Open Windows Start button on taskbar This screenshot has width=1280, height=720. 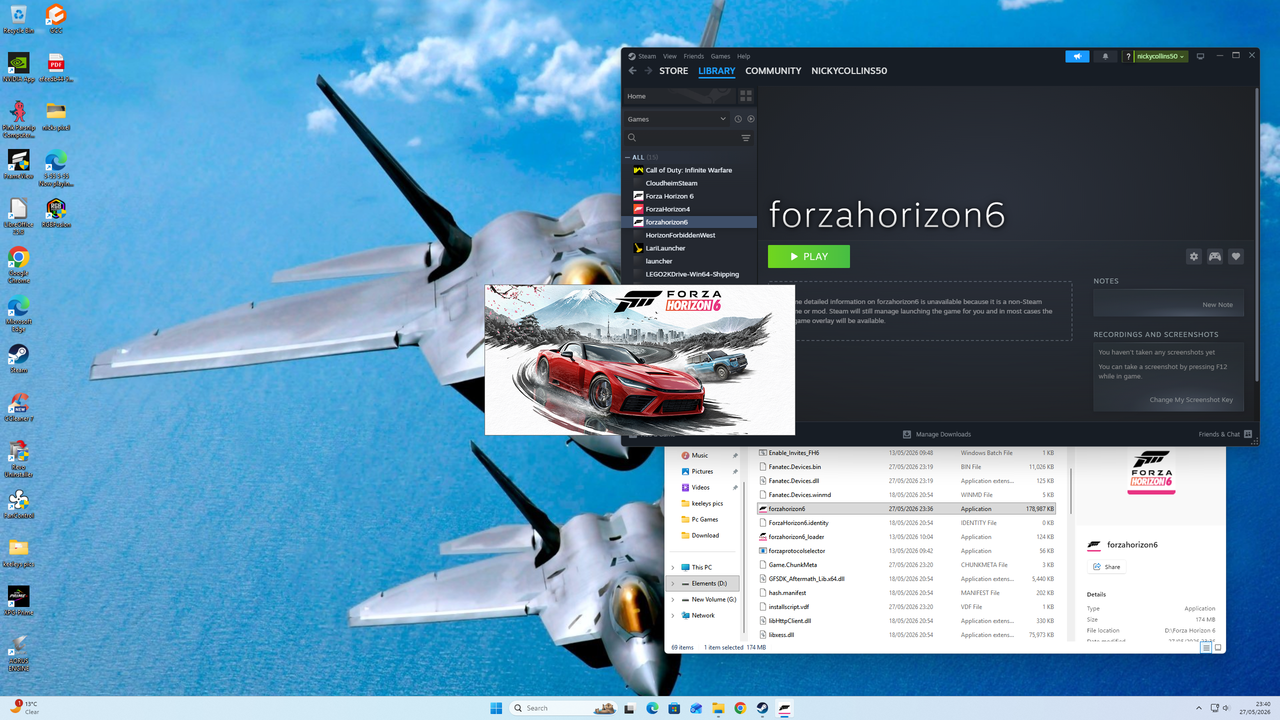pyautogui.click(x=496, y=708)
